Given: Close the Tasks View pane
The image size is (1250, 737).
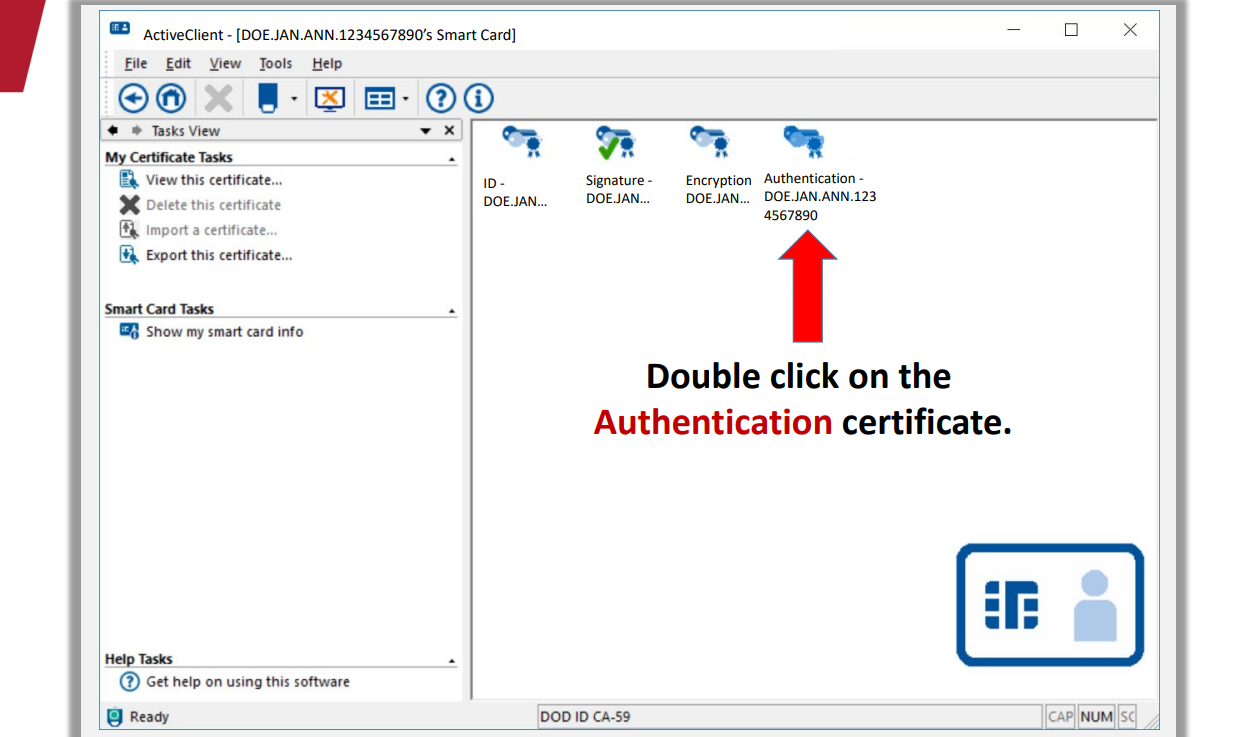Looking at the screenshot, I should click(449, 131).
